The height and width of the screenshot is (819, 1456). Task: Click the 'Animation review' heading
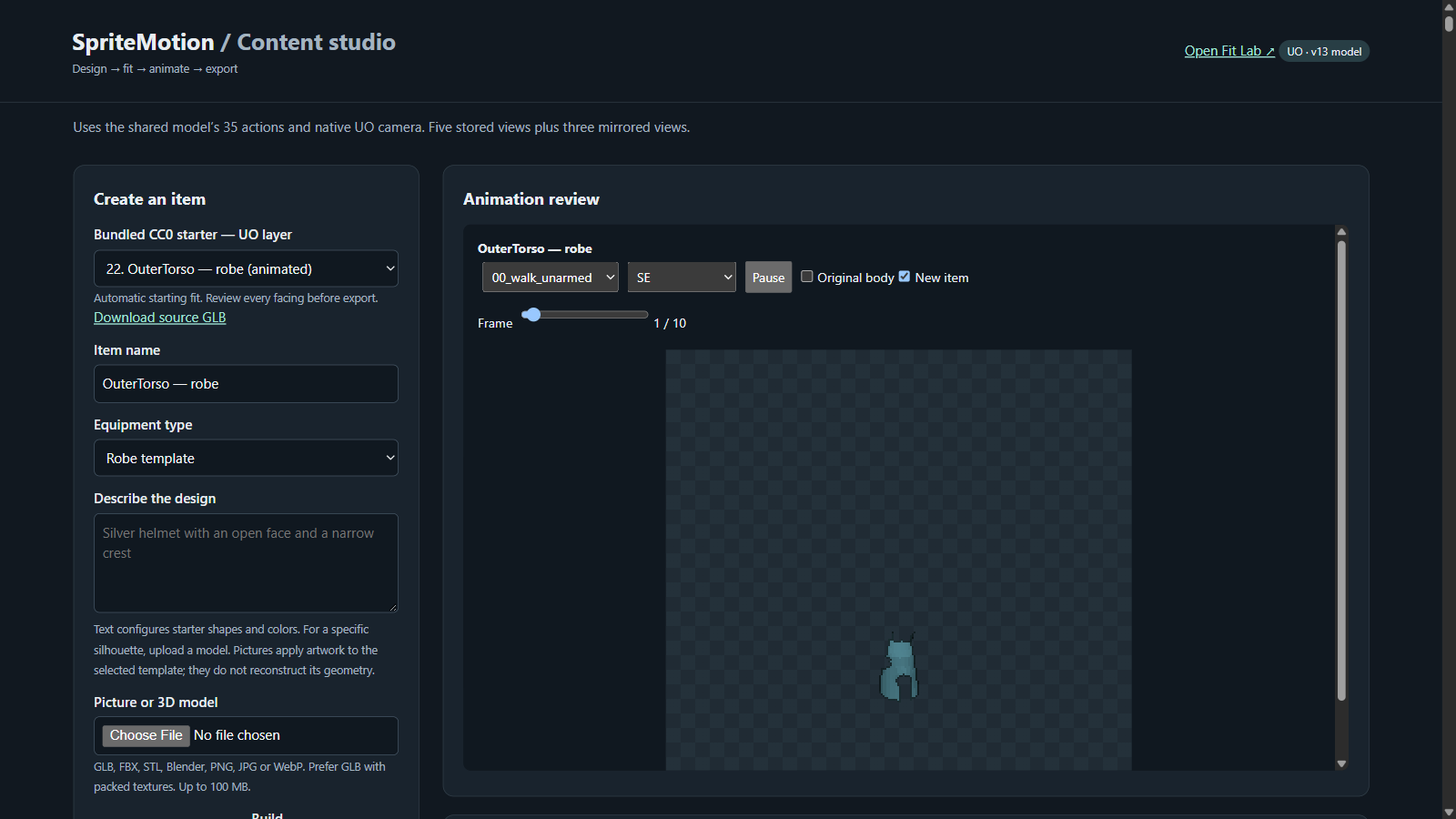click(x=531, y=199)
